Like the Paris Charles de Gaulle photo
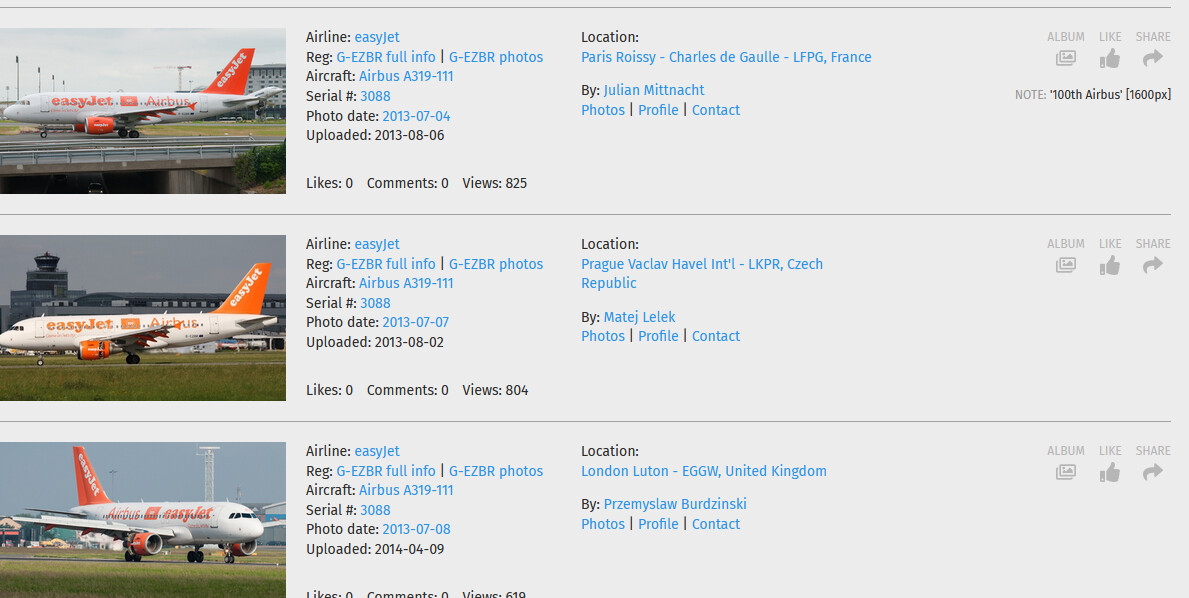1189x598 pixels. (x=1110, y=59)
